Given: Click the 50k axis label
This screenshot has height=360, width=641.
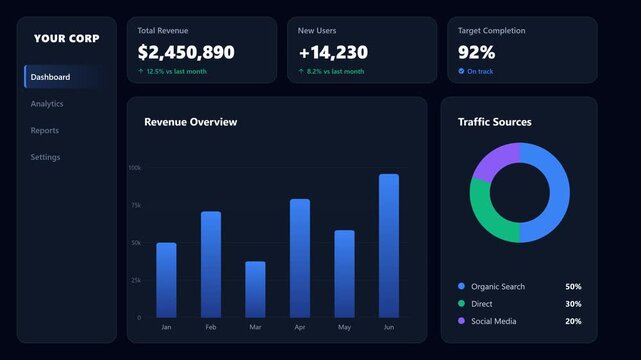Looking at the screenshot, I should pyautogui.click(x=136, y=243).
